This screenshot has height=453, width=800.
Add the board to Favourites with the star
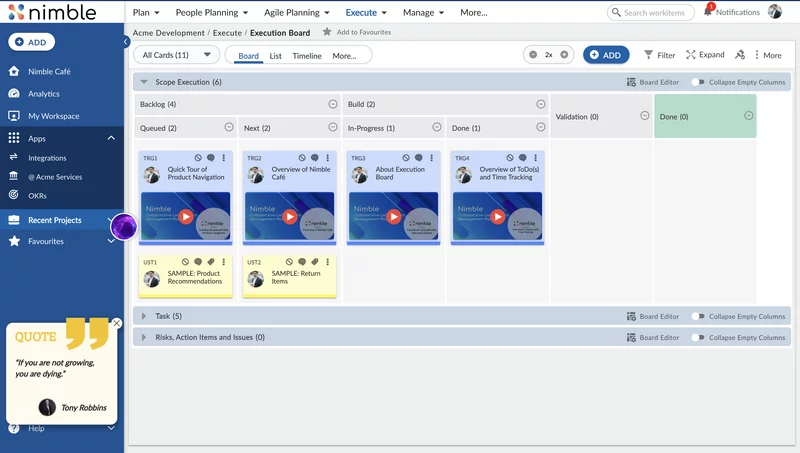pyautogui.click(x=327, y=33)
